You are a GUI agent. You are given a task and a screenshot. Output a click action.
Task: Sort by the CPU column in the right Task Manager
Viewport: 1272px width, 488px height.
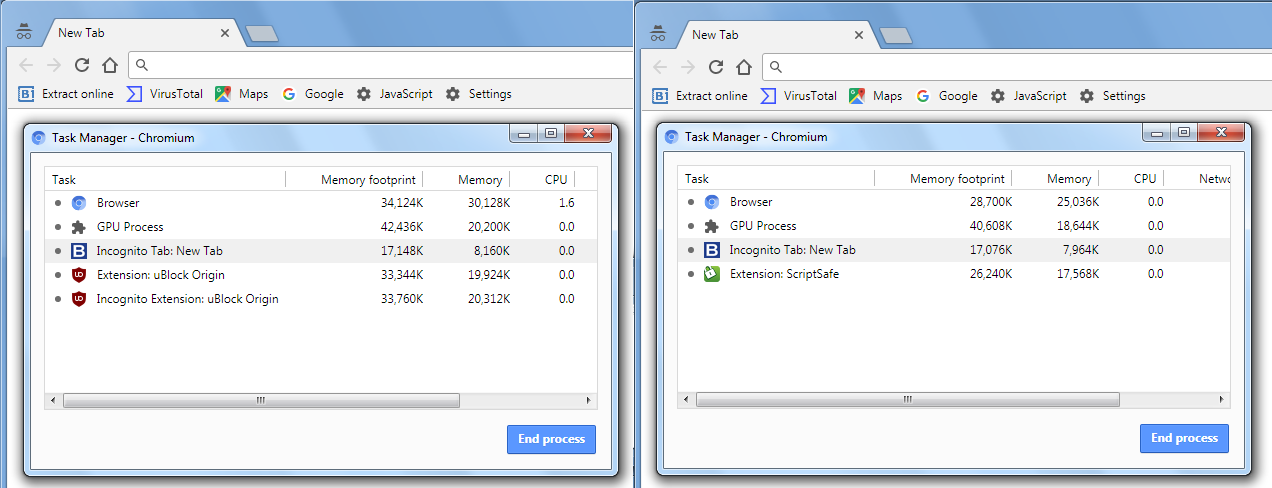coord(1132,179)
